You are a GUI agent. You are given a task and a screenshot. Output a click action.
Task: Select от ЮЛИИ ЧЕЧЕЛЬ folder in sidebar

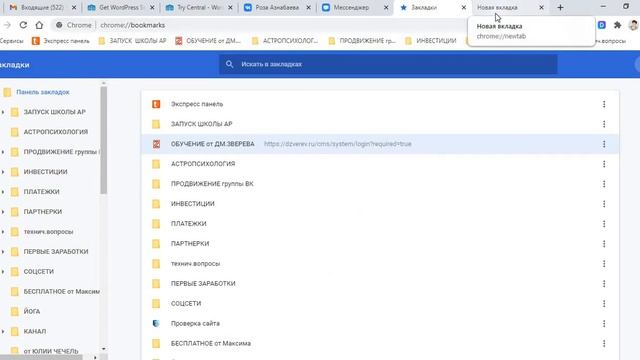51,351
